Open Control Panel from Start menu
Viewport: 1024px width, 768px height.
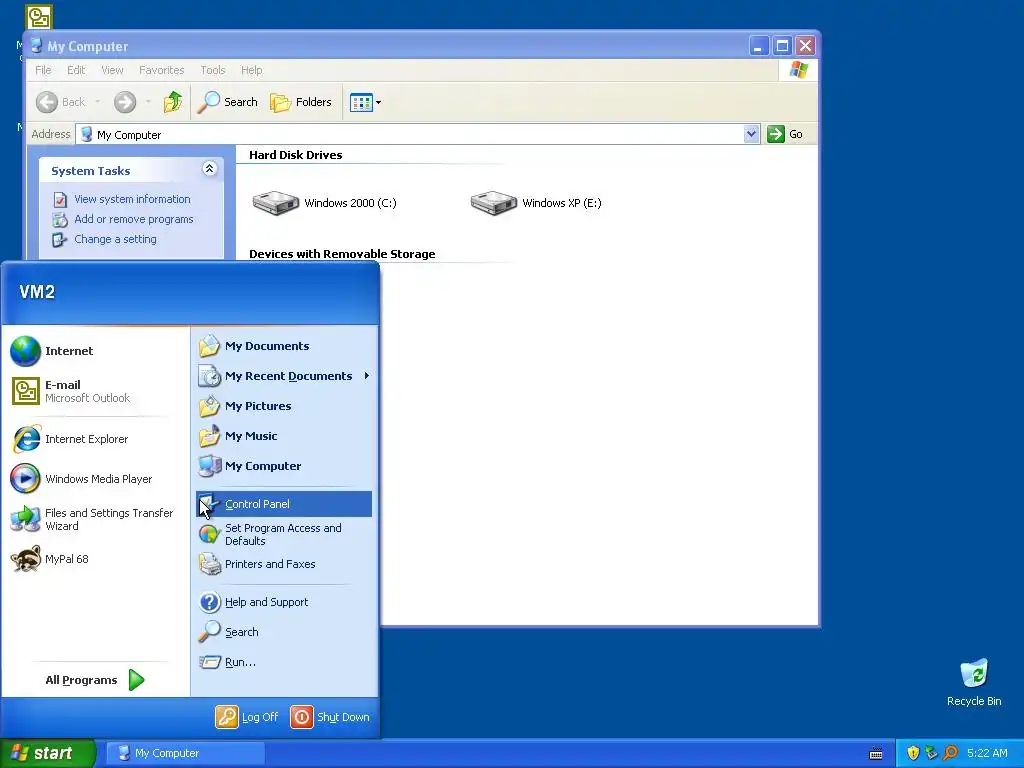click(283, 504)
